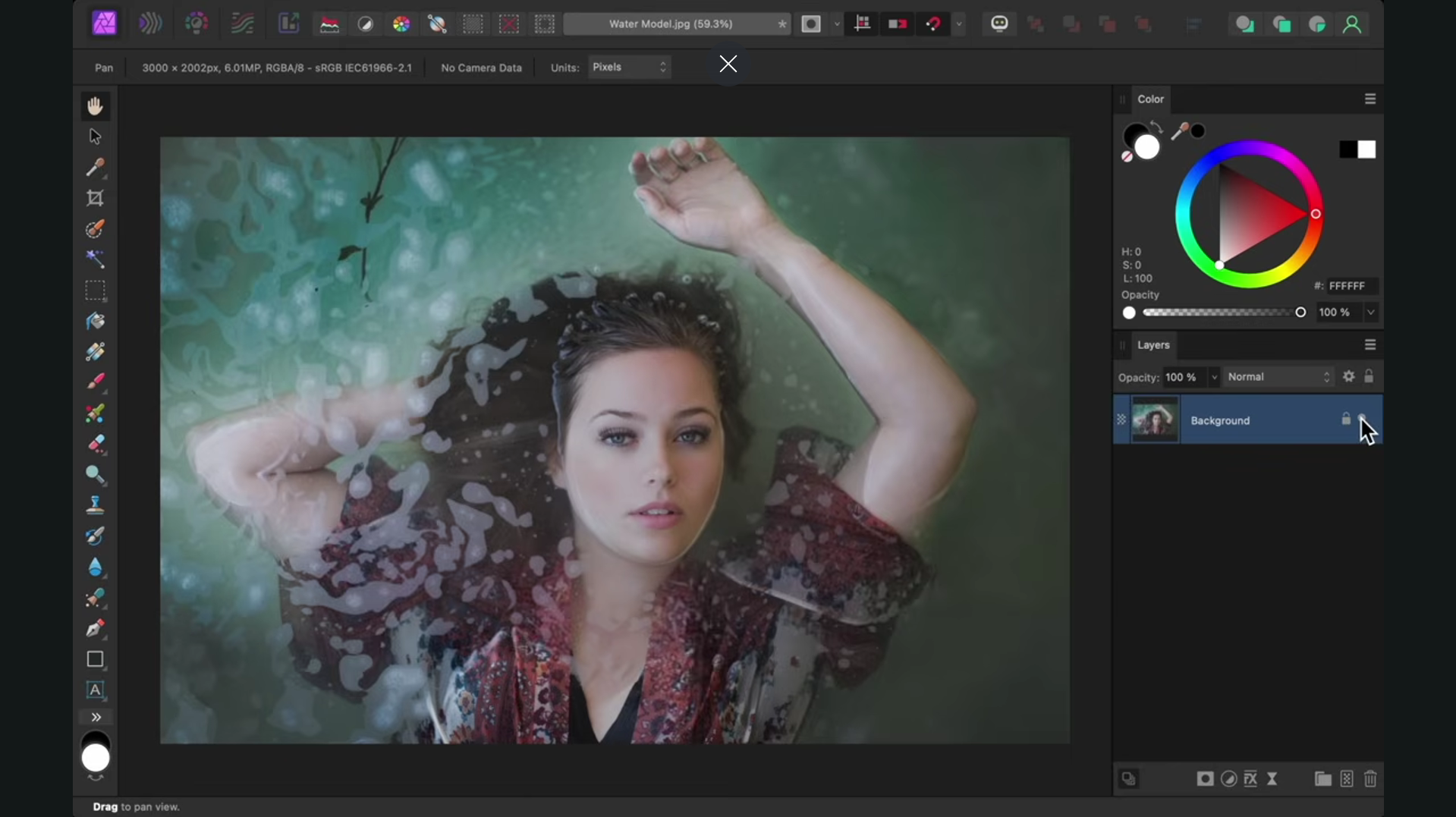
Task: Select the Pen tool
Action: tap(95, 628)
